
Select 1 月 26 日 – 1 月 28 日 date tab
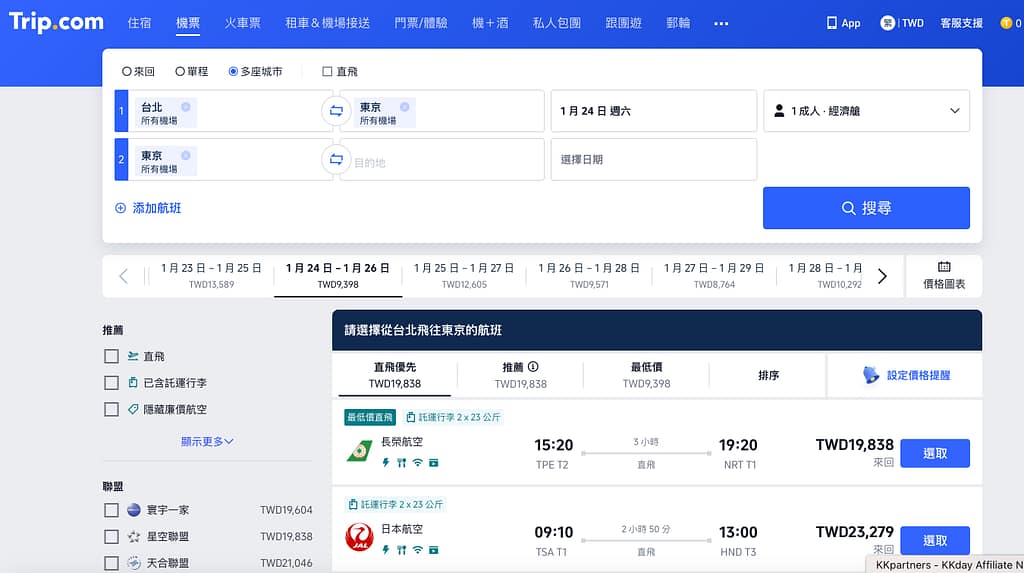click(588, 276)
